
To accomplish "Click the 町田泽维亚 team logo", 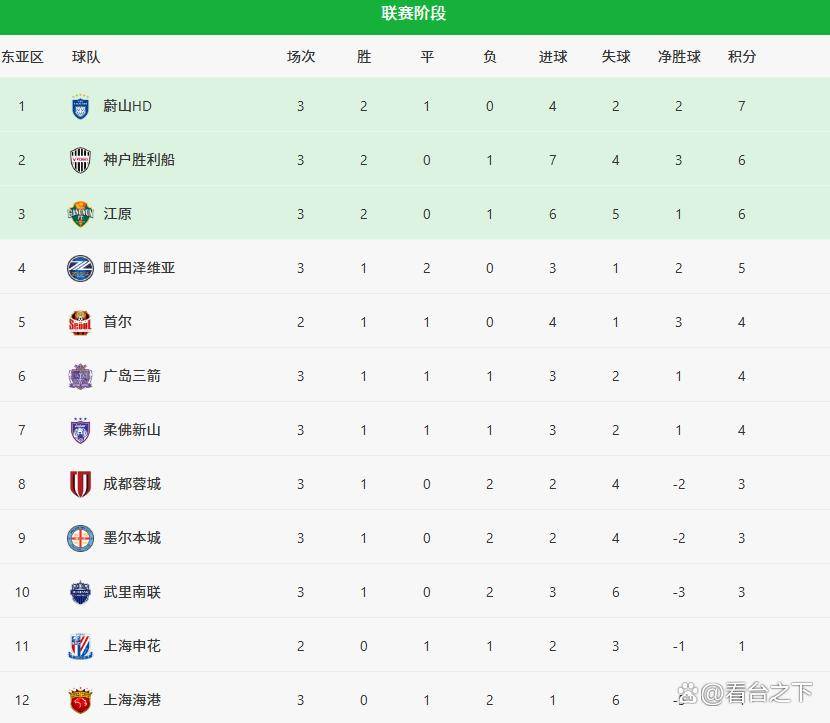I will tap(80, 268).
